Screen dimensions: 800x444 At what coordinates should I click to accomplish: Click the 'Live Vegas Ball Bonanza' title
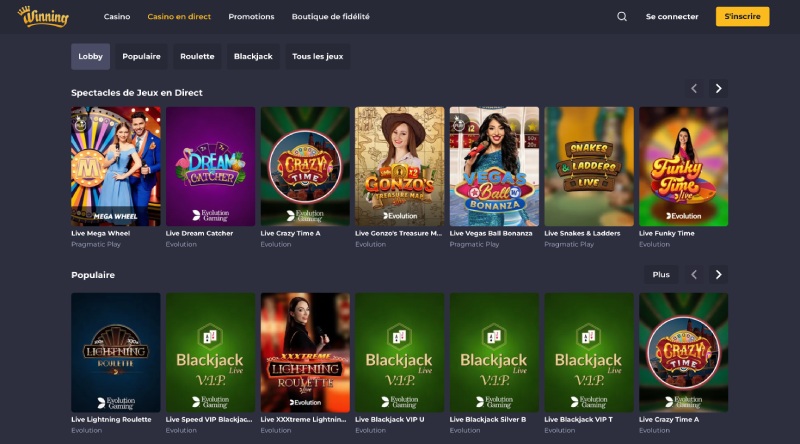pyautogui.click(x=491, y=233)
